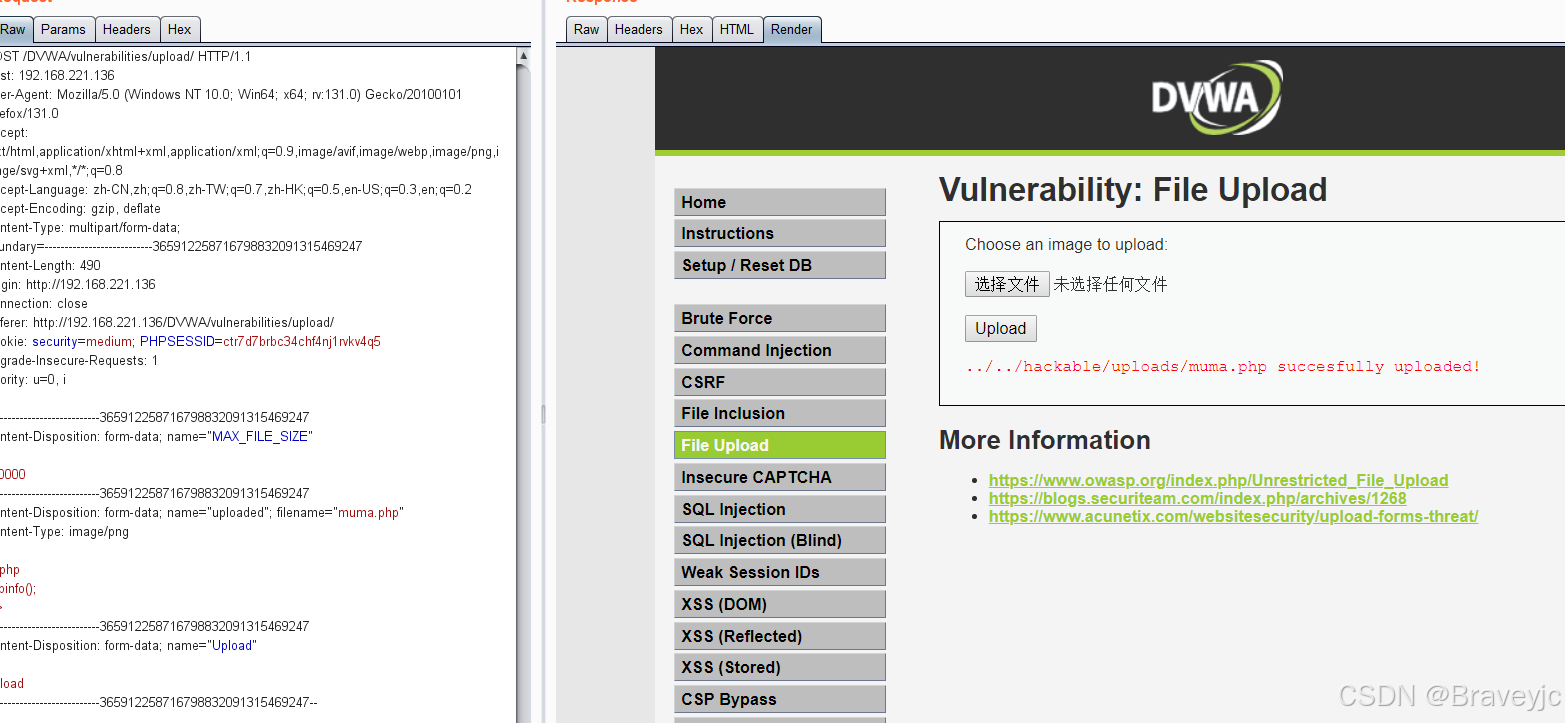Switch to the response Raw tab
Image resolution: width=1565 pixels, height=723 pixels.
click(x=586, y=29)
